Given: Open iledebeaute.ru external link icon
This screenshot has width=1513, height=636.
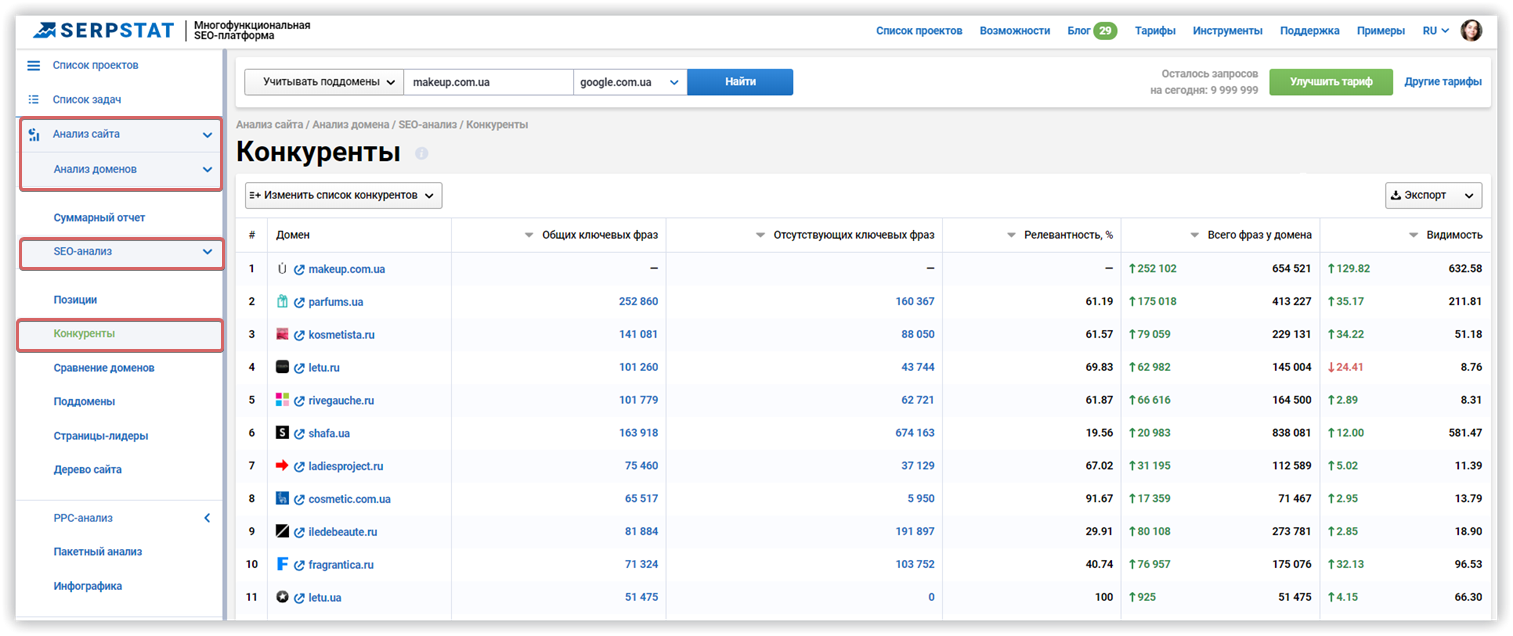Looking at the screenshot, I should (299, 532).
